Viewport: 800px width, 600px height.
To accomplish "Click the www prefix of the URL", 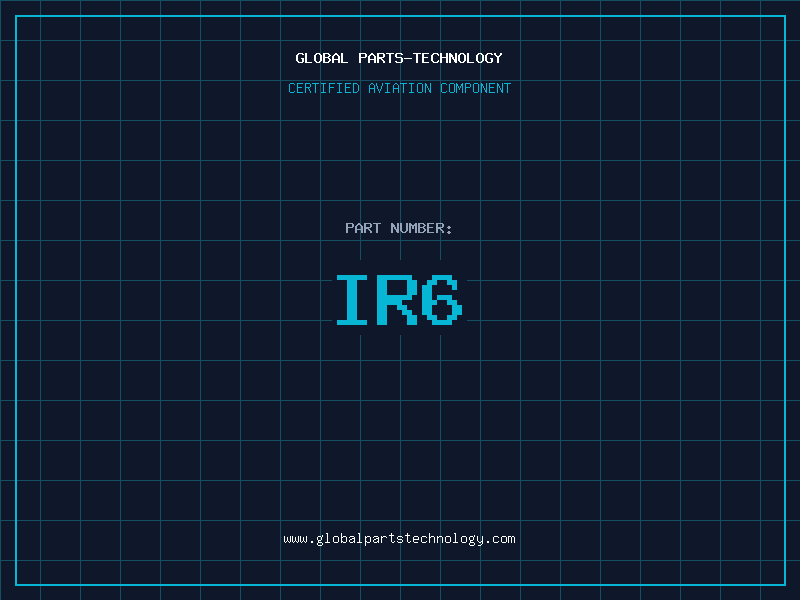I will coord(295,539).
